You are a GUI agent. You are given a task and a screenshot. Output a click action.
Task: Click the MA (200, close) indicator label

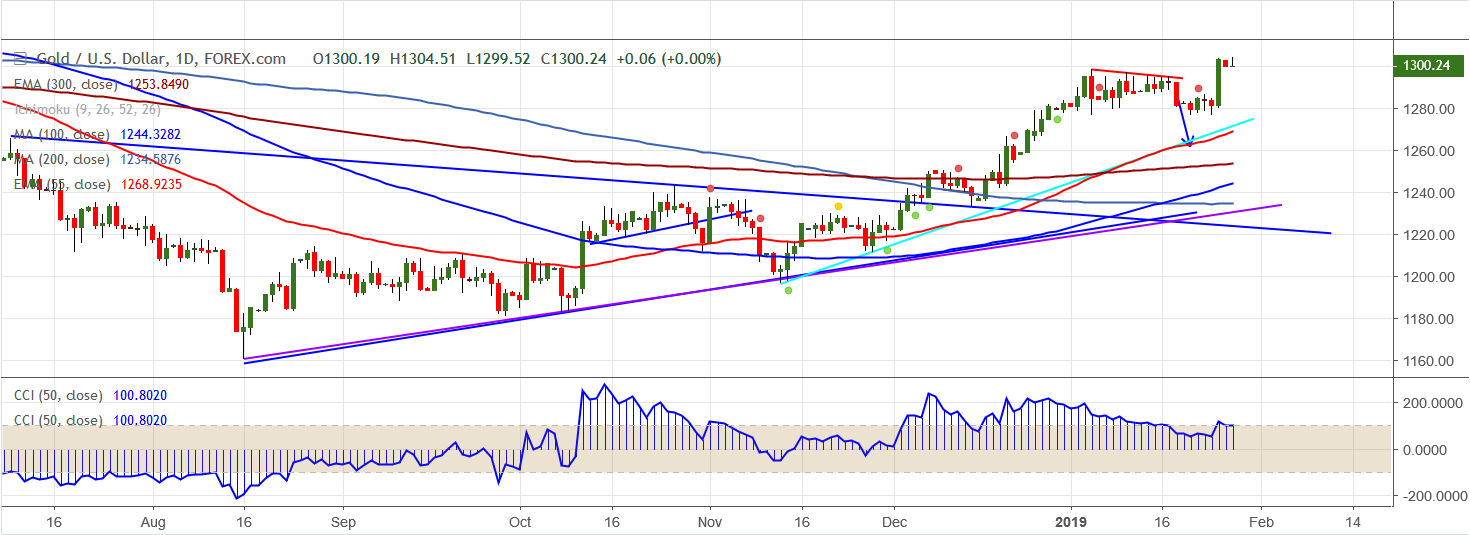tap(61, 159)
